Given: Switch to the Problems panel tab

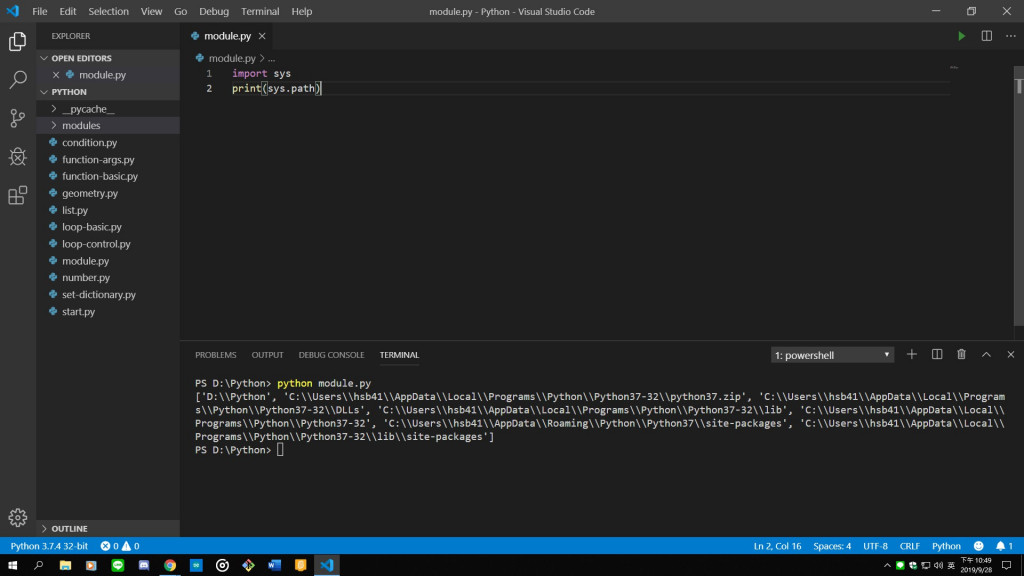Looking at the screenshot, I should (x=216, y=355).
